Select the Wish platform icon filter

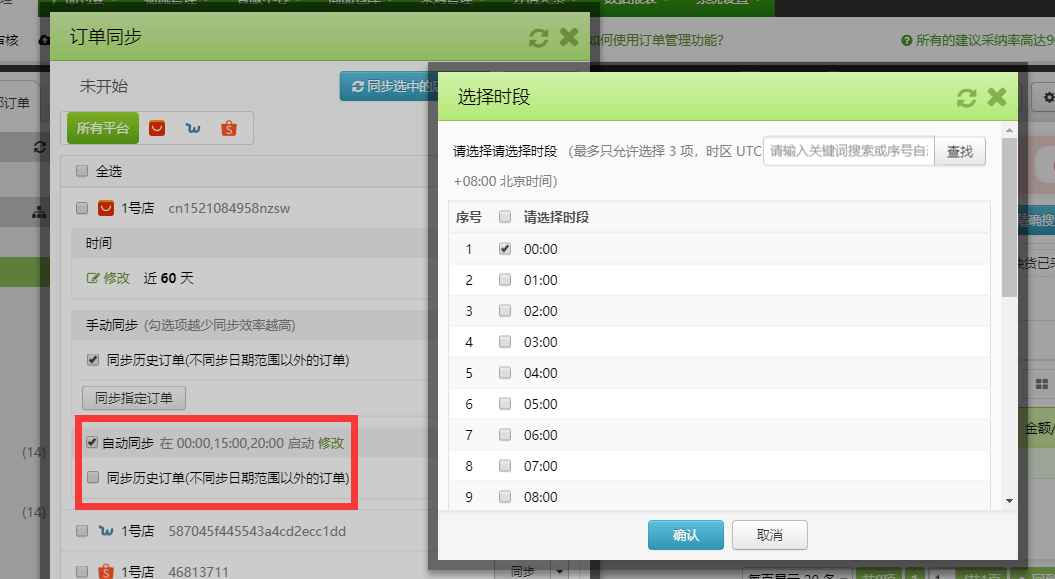click(193, 128)
